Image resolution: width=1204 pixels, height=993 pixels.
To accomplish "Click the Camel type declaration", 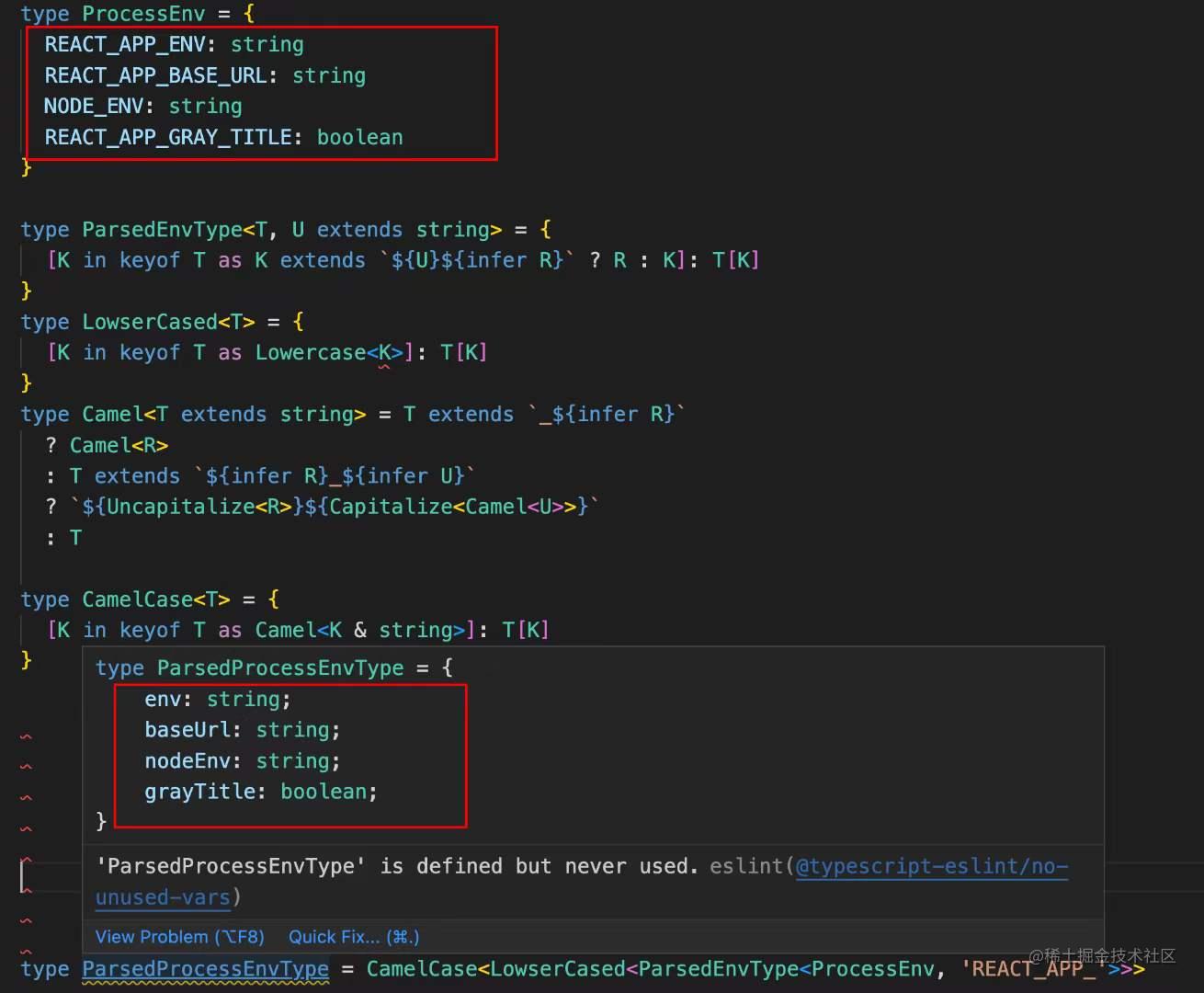I will tap(110, 414).
